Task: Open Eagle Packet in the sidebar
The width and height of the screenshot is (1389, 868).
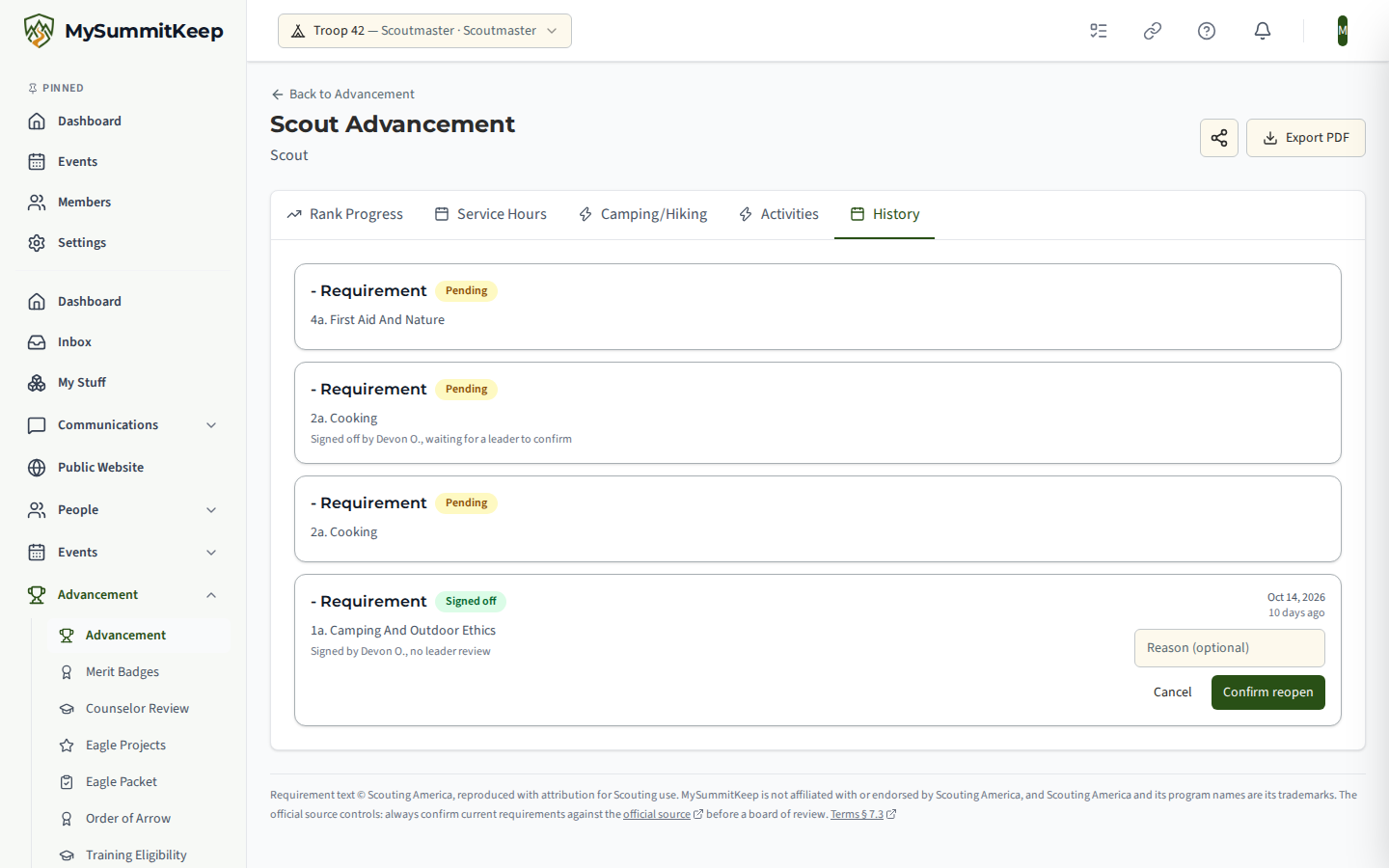Action: coord(139,782)
